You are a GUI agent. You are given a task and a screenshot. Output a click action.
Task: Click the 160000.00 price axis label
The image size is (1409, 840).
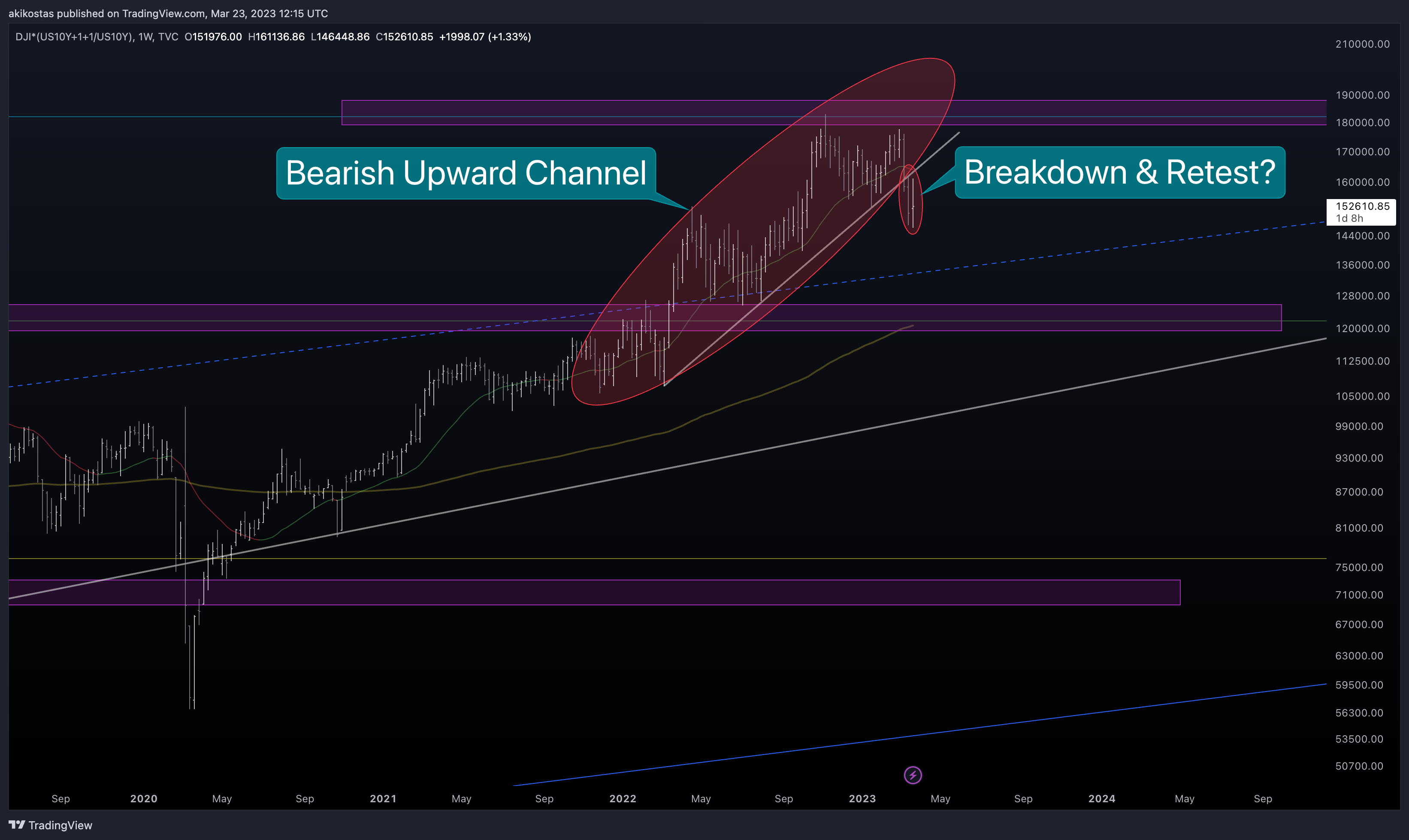tap(1363, 182)
